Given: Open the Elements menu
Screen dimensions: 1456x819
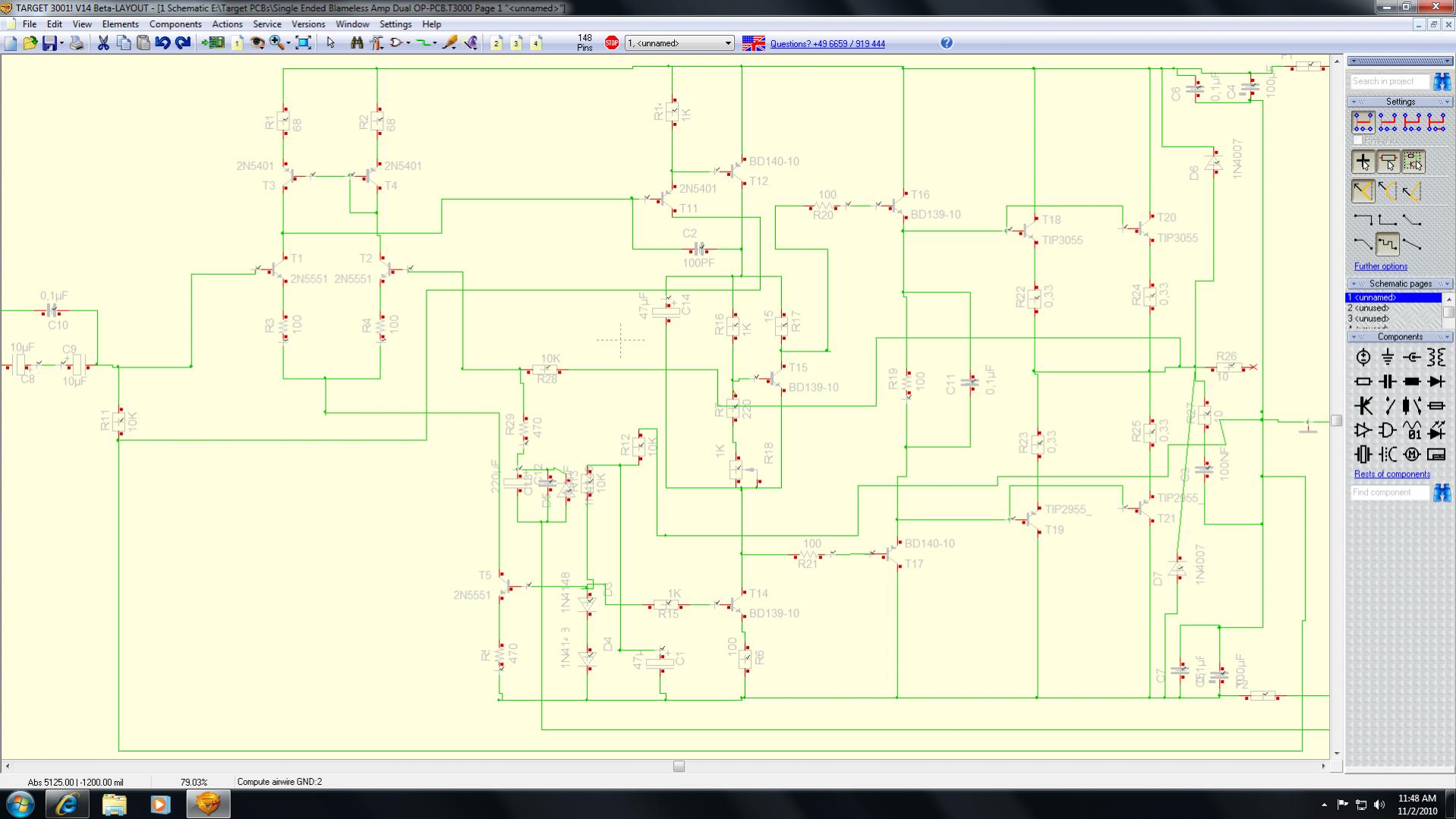Looking at the screenshot, I should 120,24.
